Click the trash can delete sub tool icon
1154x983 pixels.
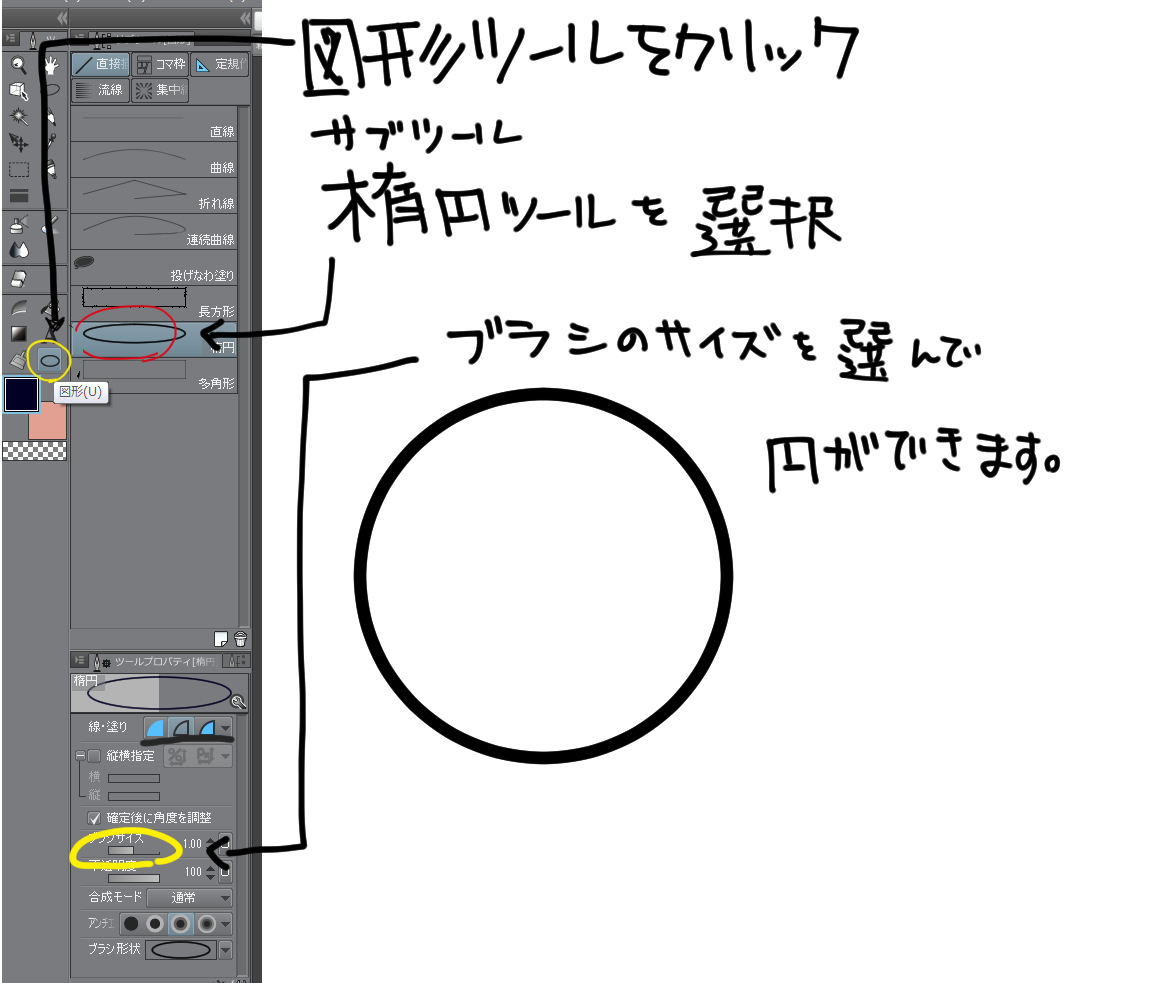click(240, 639)
